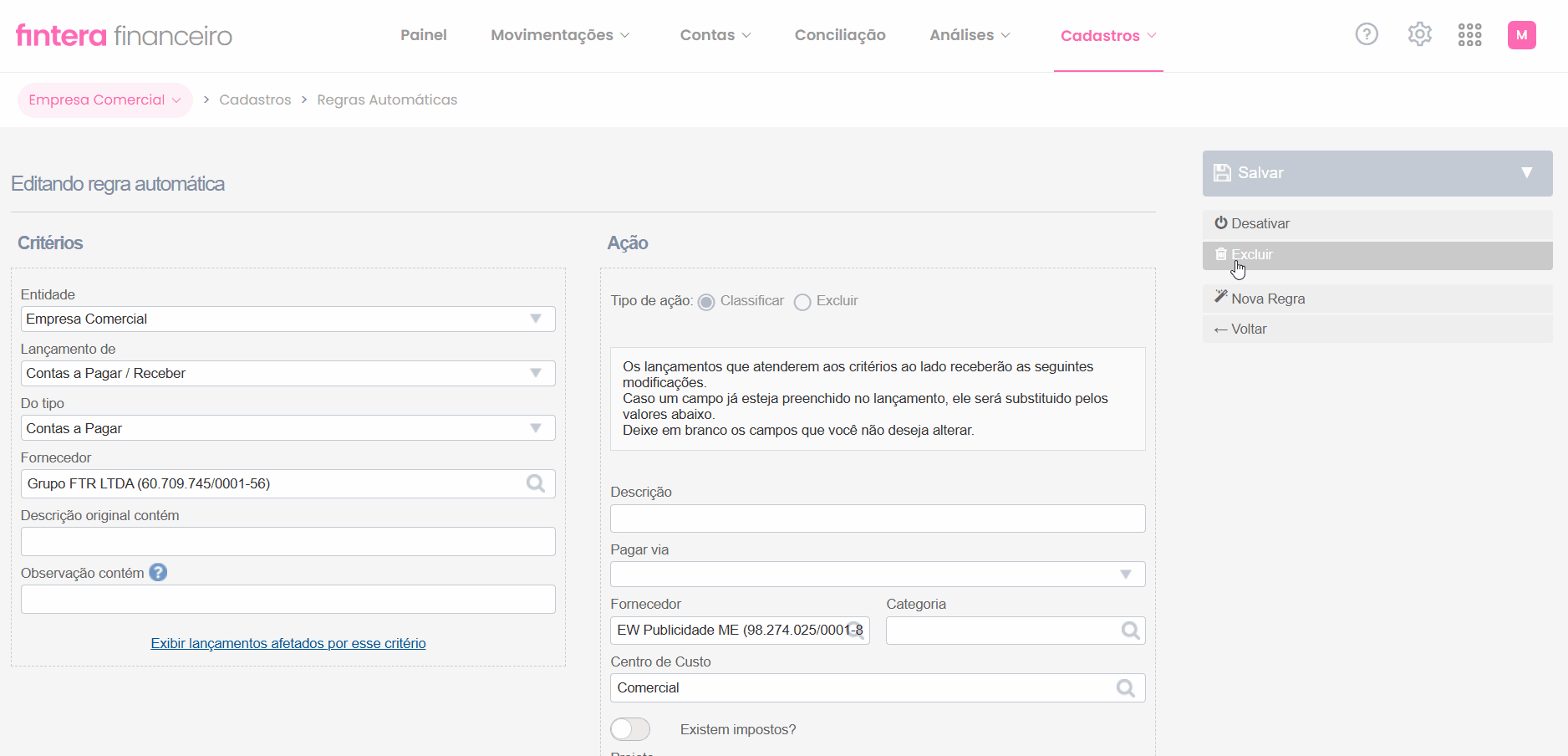The width and height of the screenshot is (1568, 756).
Task: Expand the Cadastros menu
Action: [x=1108, y=36]
